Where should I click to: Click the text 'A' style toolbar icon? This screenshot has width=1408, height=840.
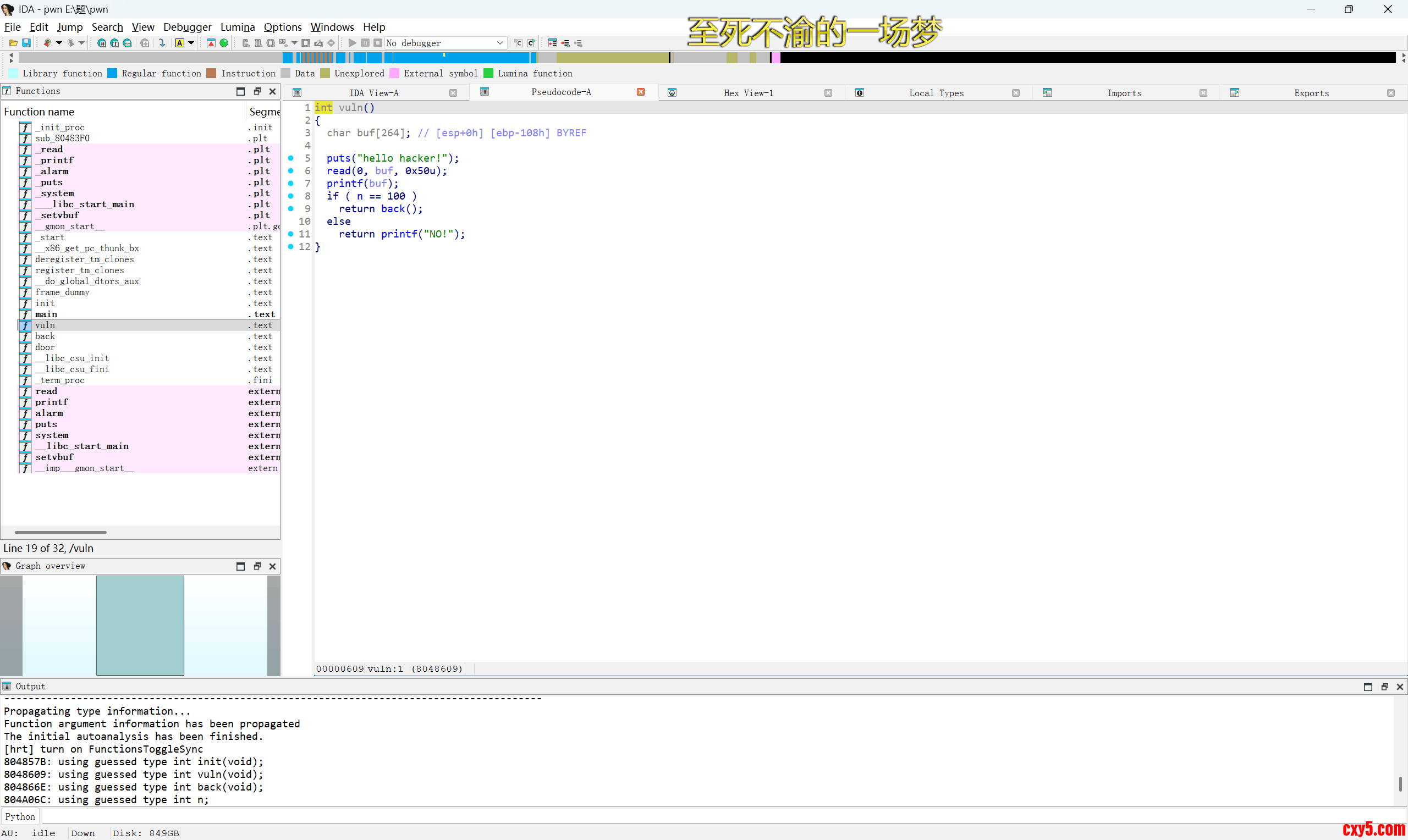coord(179,43)
